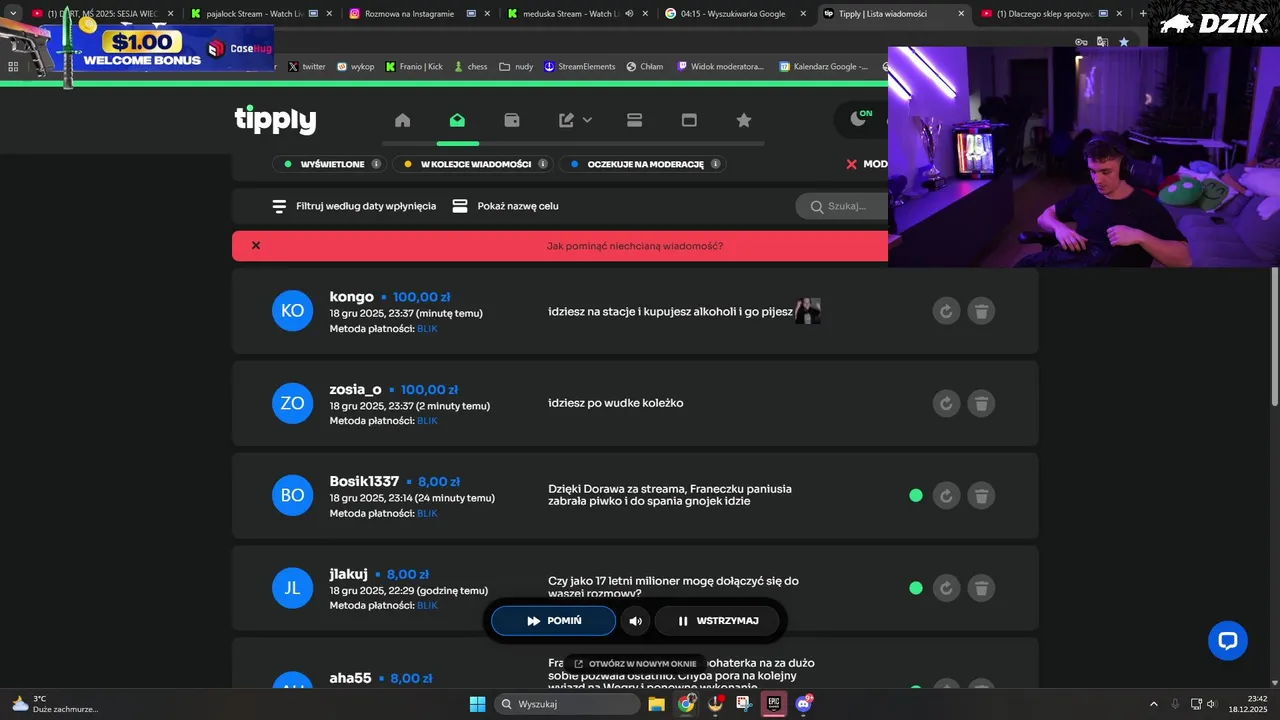This screenshot has height=720, width=1280.
Task: Toggle Pokaż nazwę celu option
Action: click(506, 206)
